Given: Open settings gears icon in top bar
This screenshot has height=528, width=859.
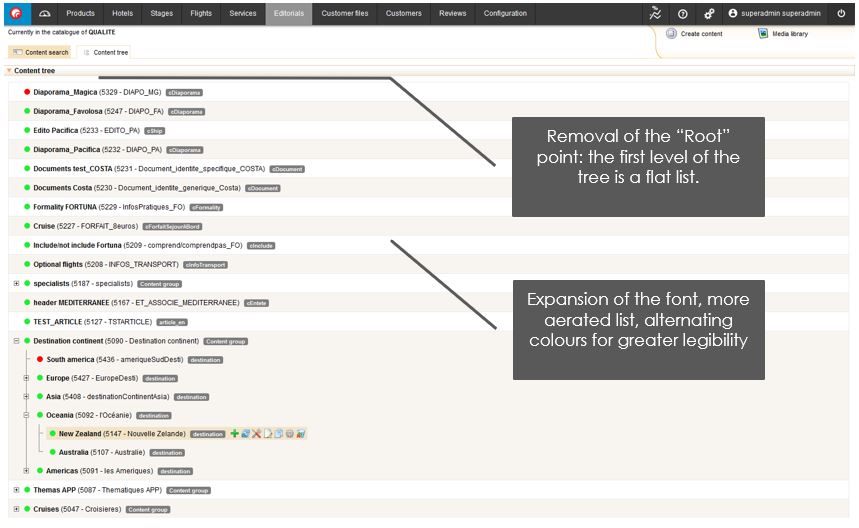Looking at the screenshot, I should click(x=709, y=14).
